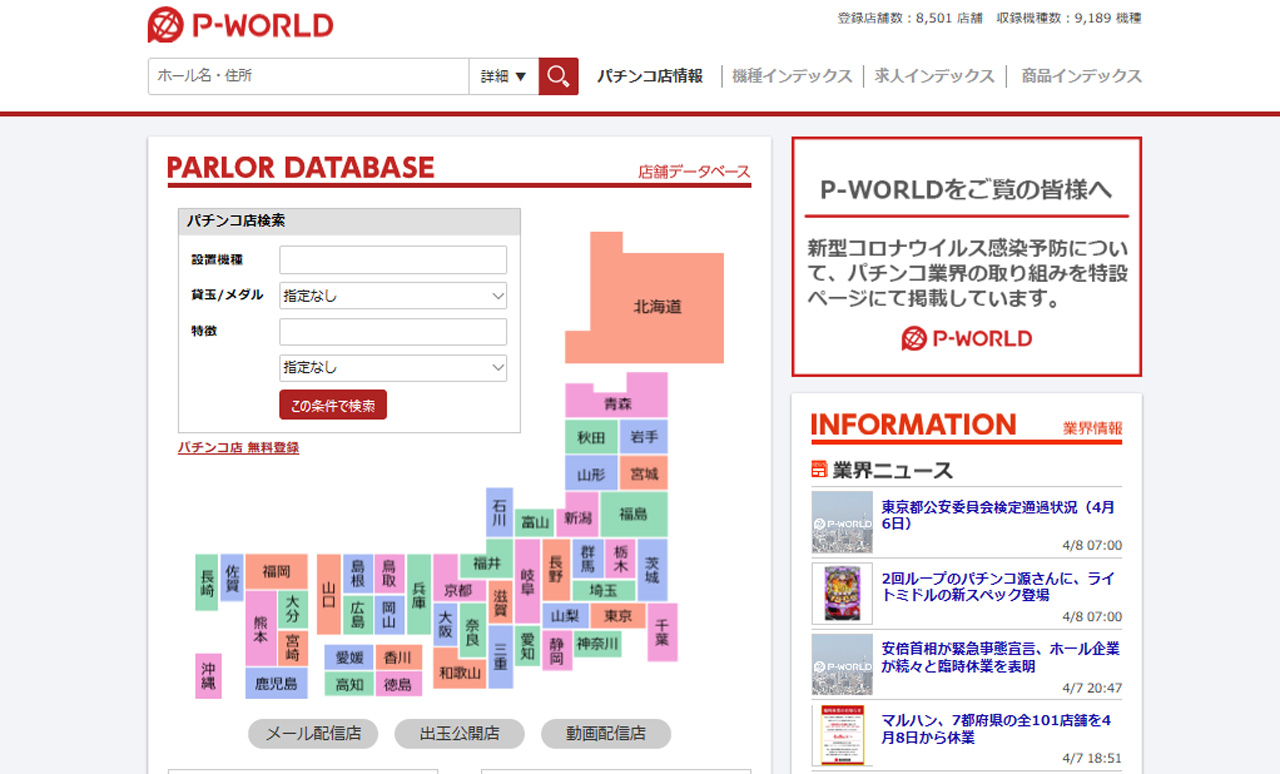
Task: Select 長野 prefecture on the map
Action: 556,570
